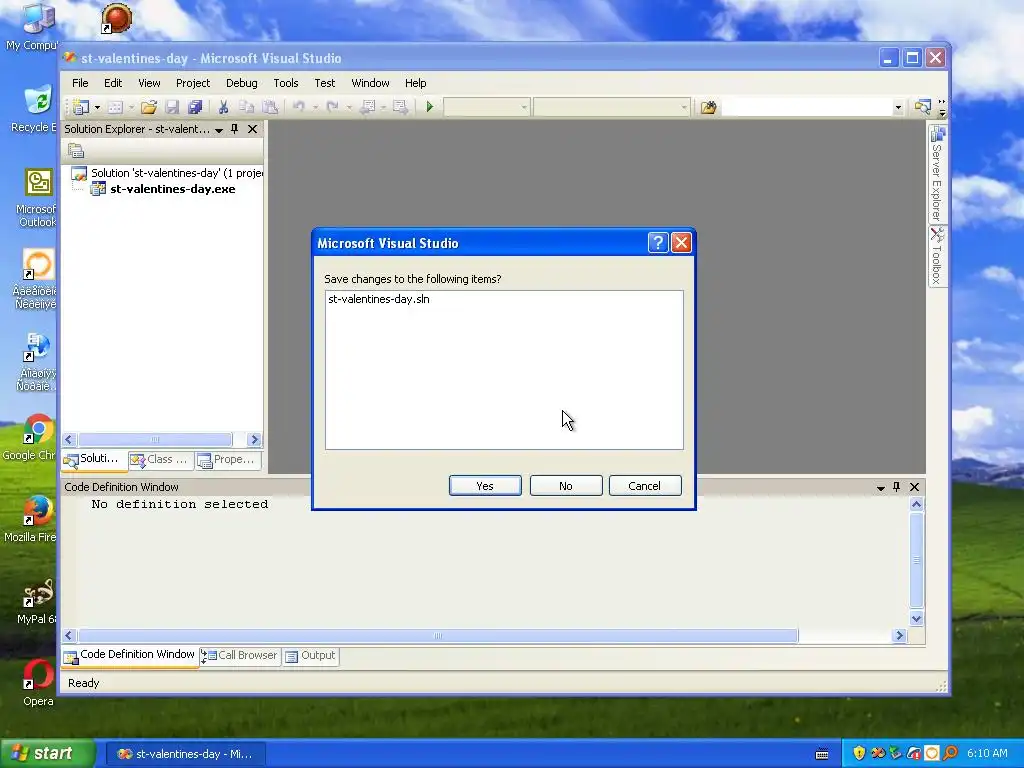
Task: Click the Save All icon
Action: coord(195,107)
